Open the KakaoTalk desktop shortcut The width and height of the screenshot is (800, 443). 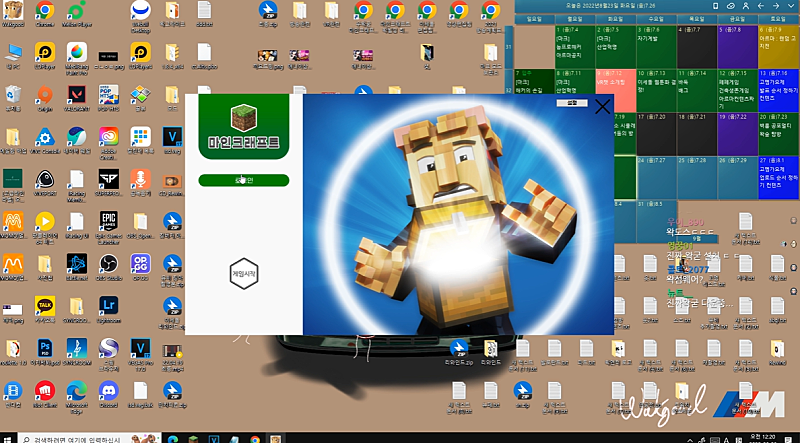pos(44,306)
